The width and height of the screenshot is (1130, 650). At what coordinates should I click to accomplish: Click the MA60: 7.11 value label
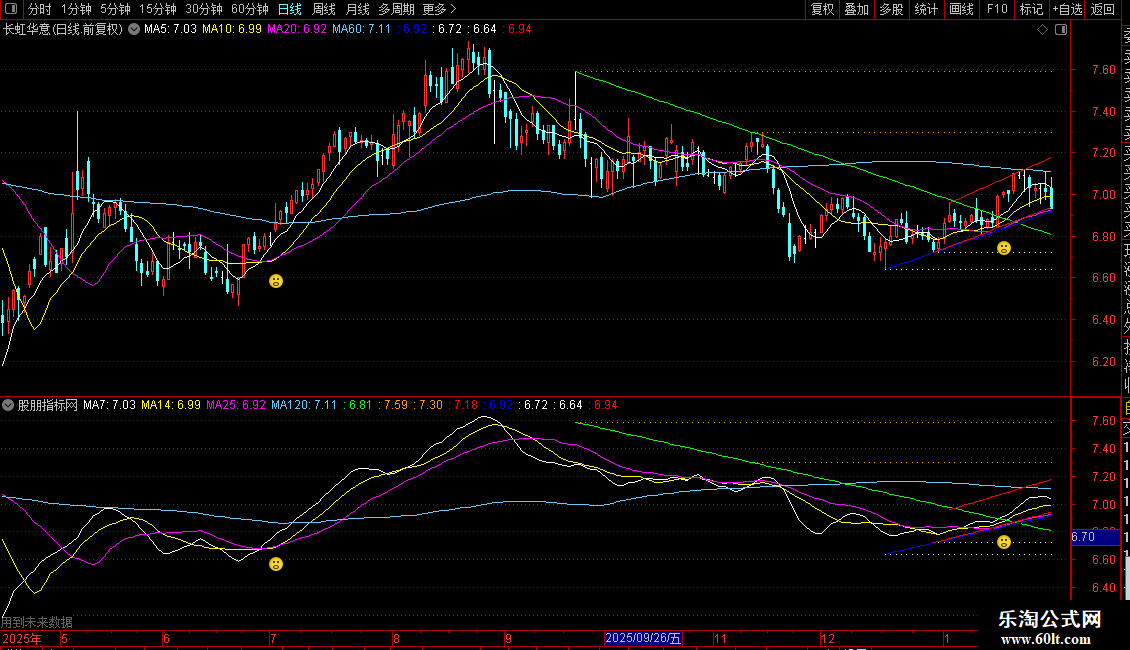(361, 30)
